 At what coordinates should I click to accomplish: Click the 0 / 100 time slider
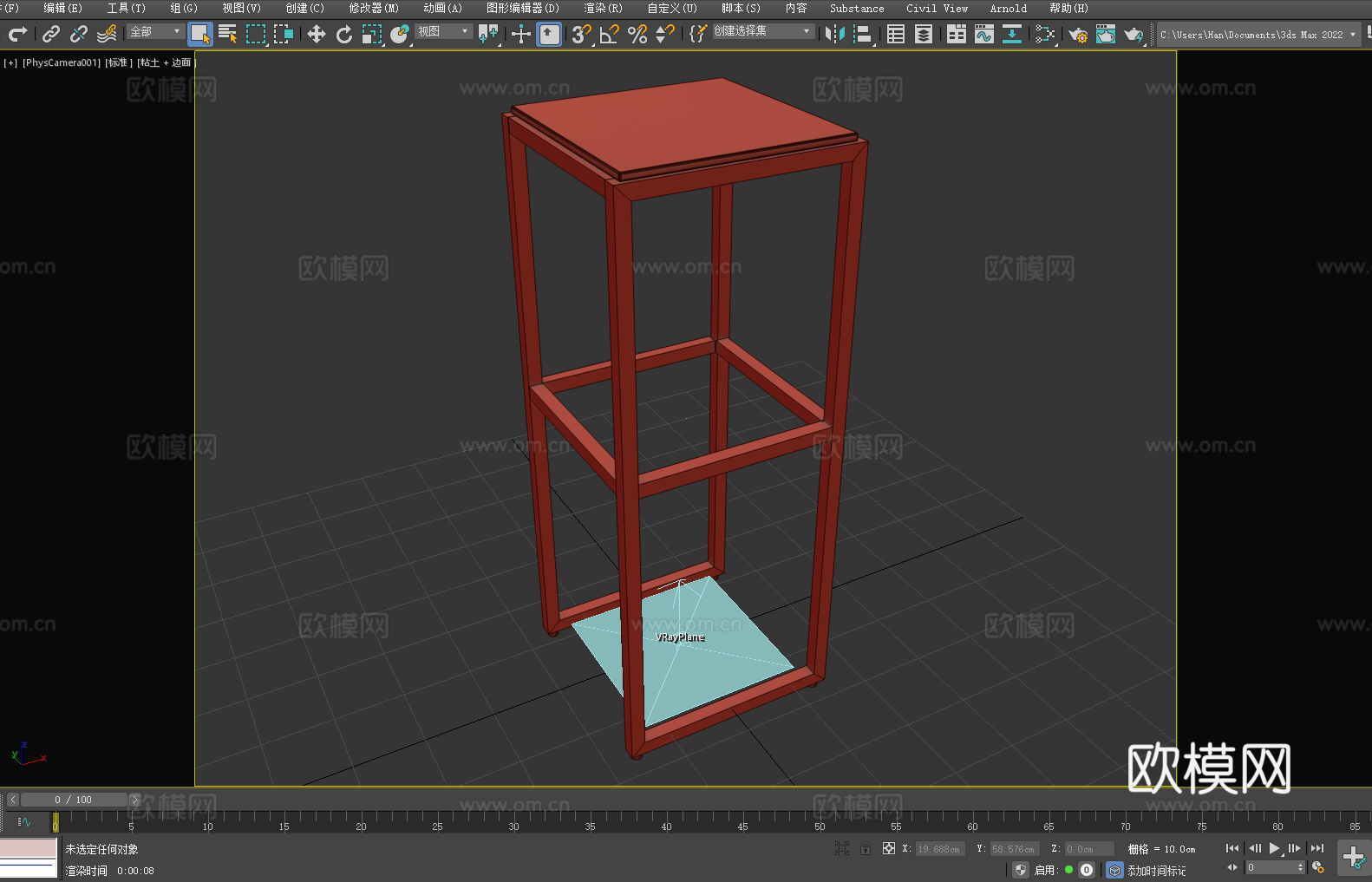pos(74,800)
